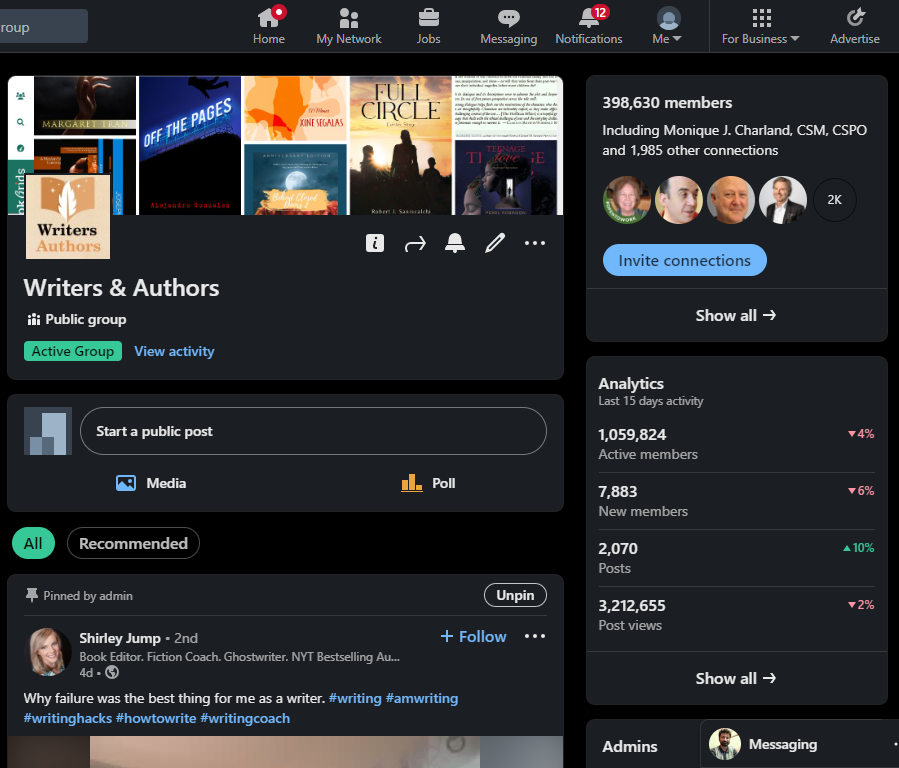Open the Advertise page

pos(855,26)
